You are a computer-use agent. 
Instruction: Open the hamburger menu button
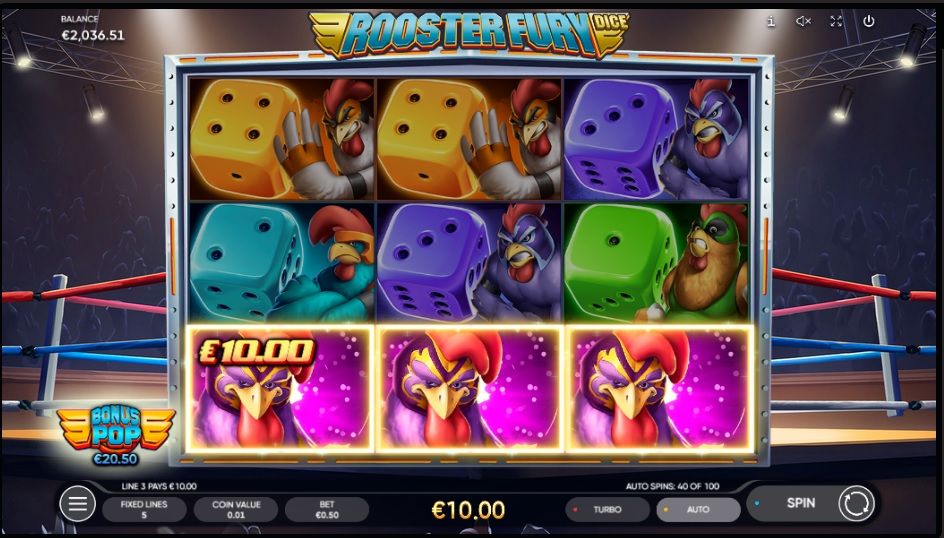(x=77, y=503)
